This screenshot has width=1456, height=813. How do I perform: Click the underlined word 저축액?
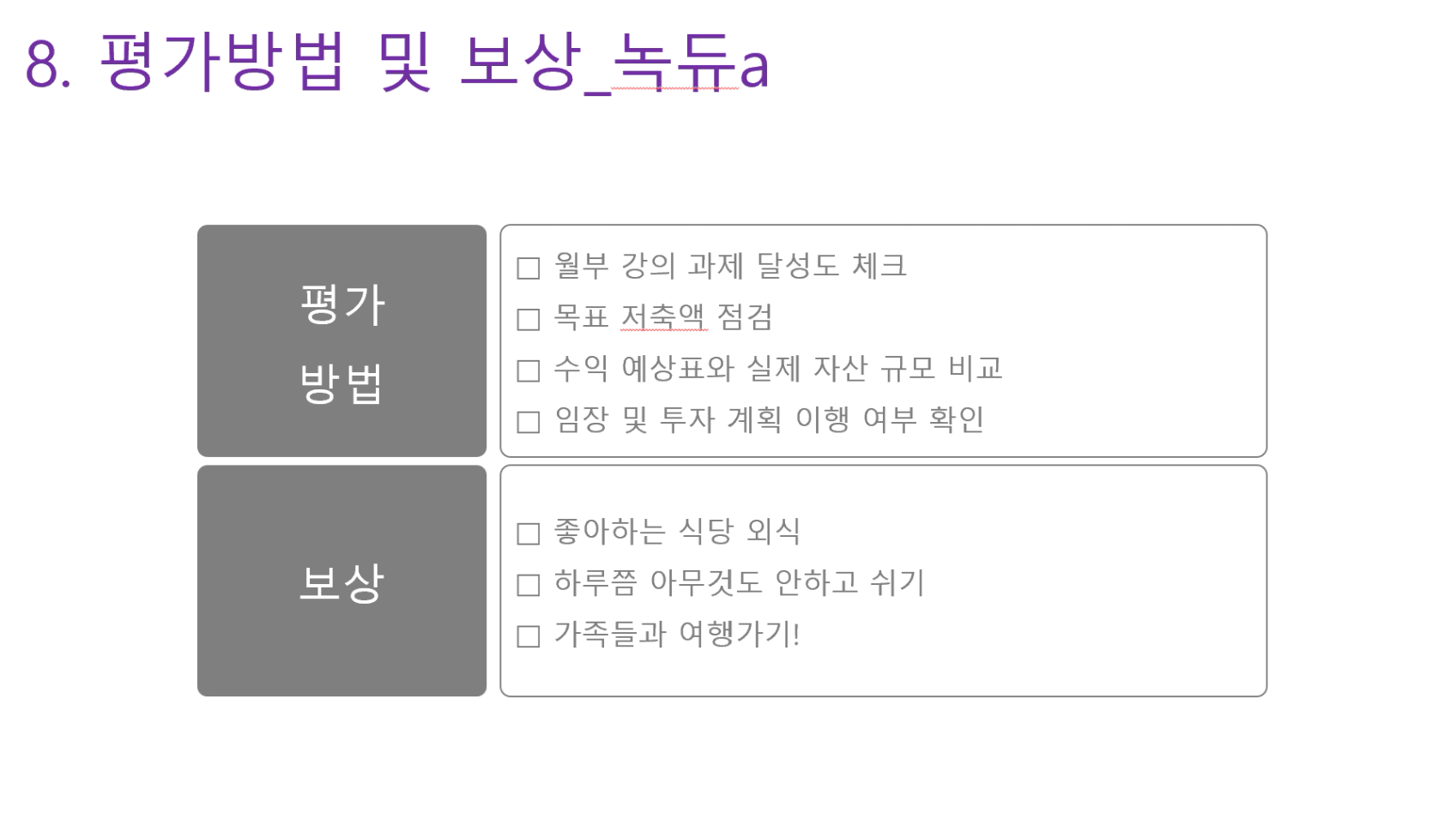663,317
